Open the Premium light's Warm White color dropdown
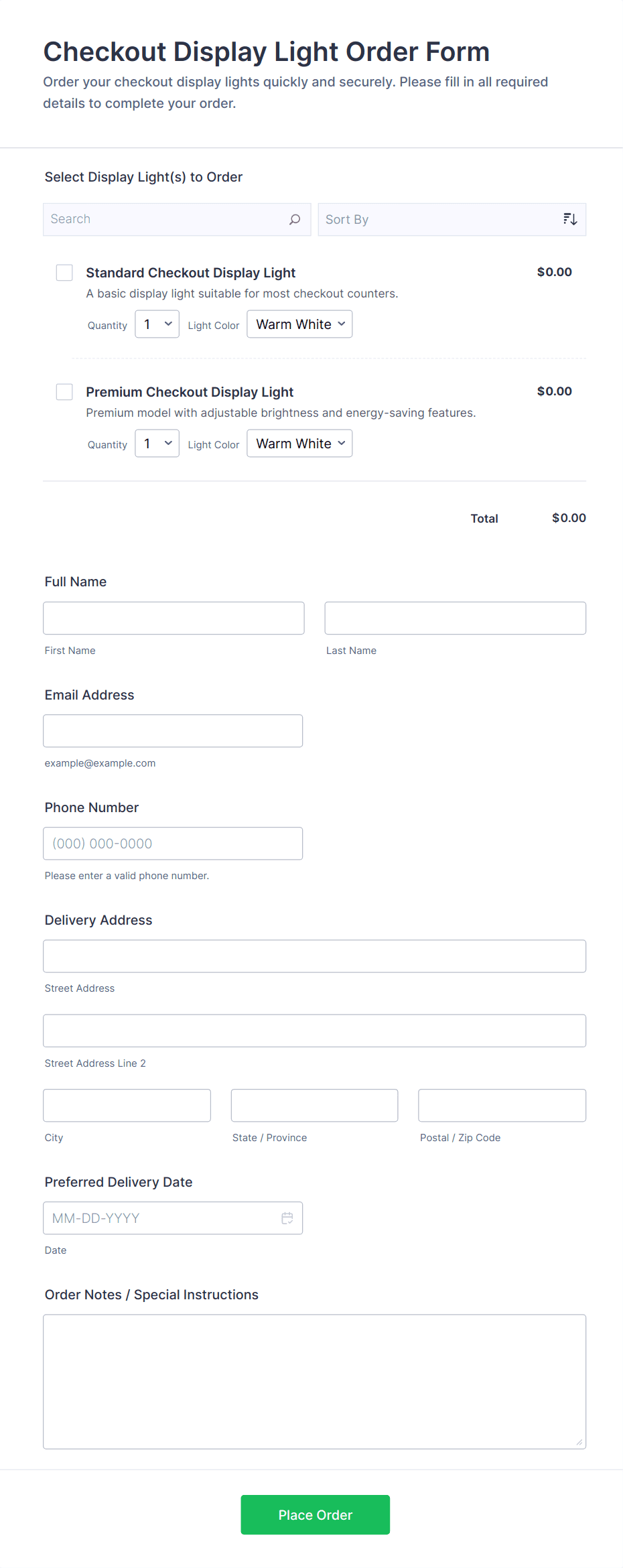The height and width of the screenshot is (1568, 623). (299, 443)
